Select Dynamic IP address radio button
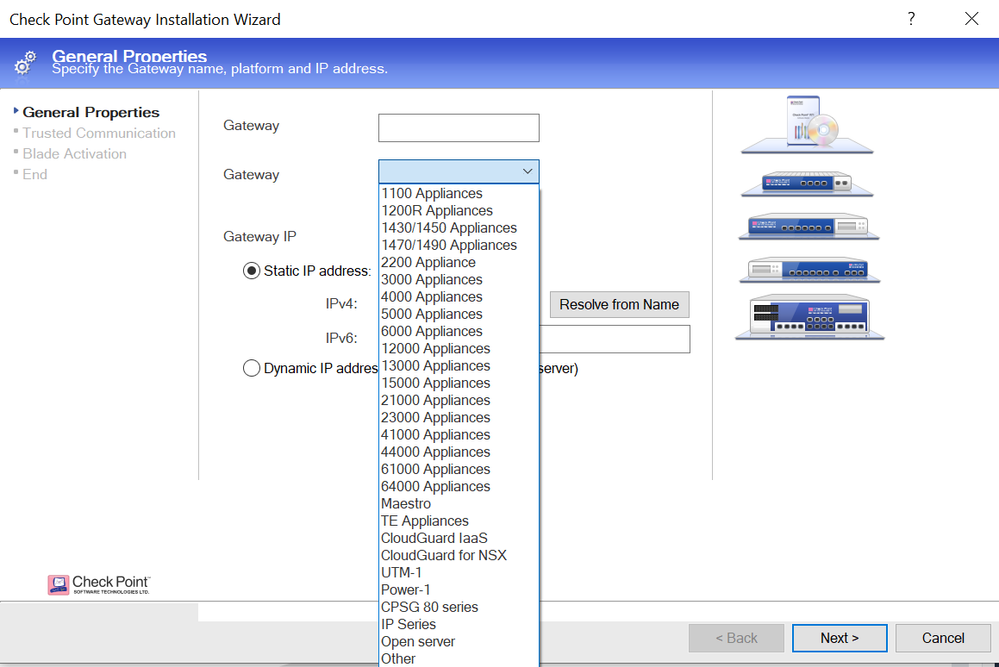 [x=252, y=368]
